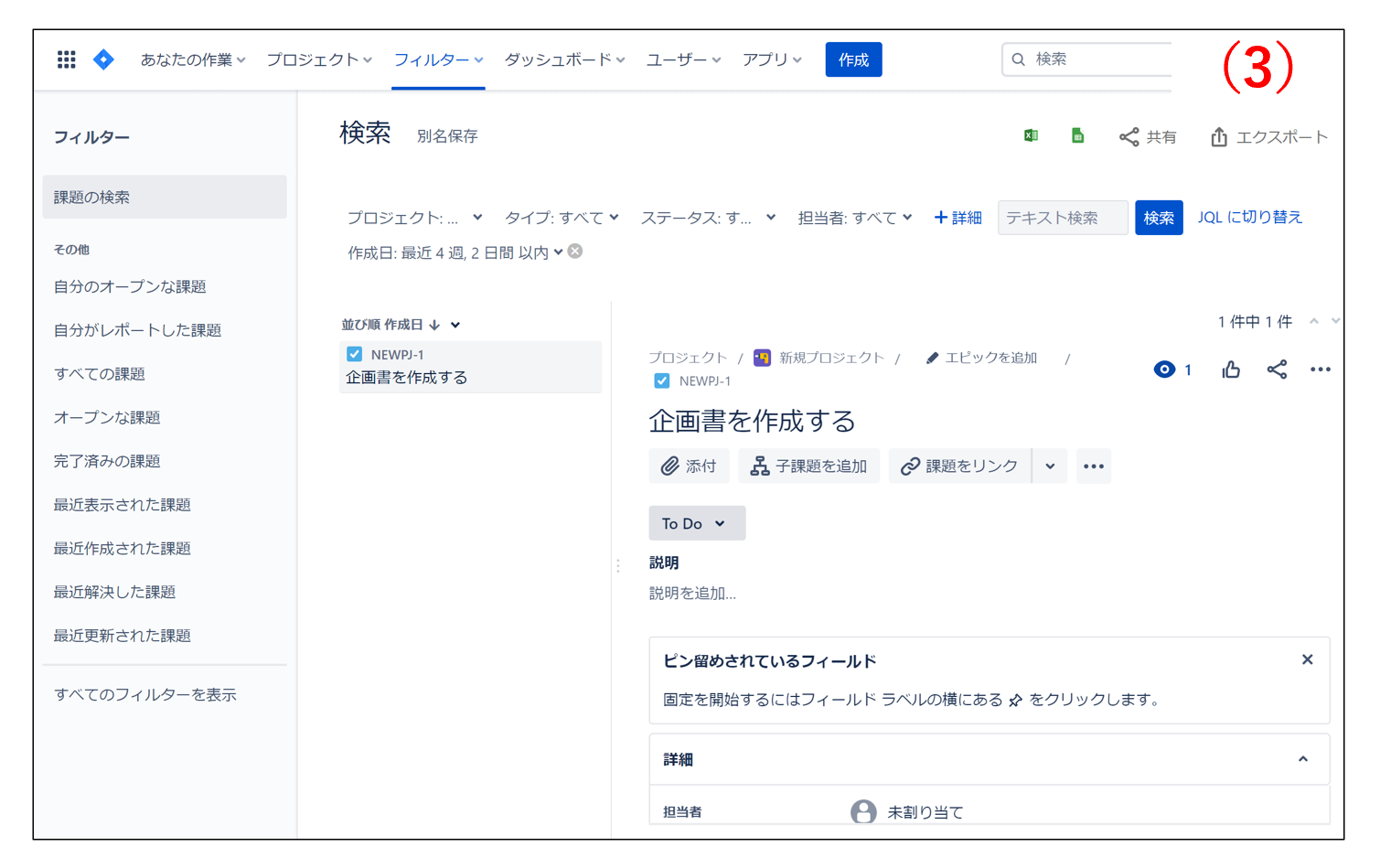Open プロジェクト filter dropdown
The height and width of the screenshot is (868, 1380).
414,218
